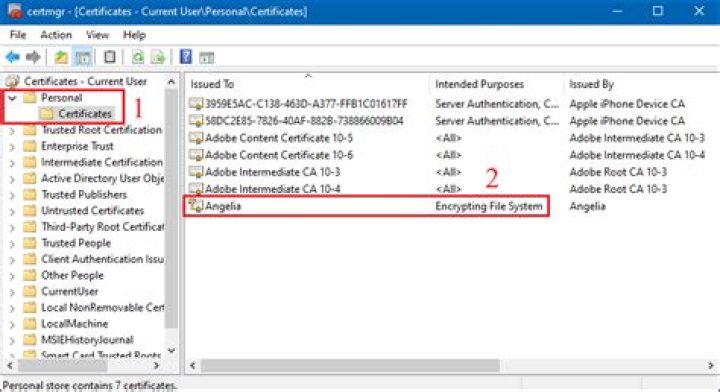Click tree pane horizontal scroll right arrow
Screen dimensions: 720x392
click(x=156, y=366)
